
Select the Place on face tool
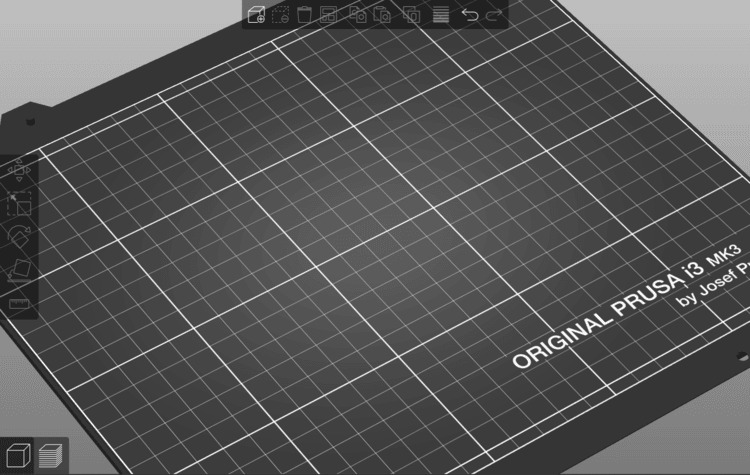(x=19, y=270)
